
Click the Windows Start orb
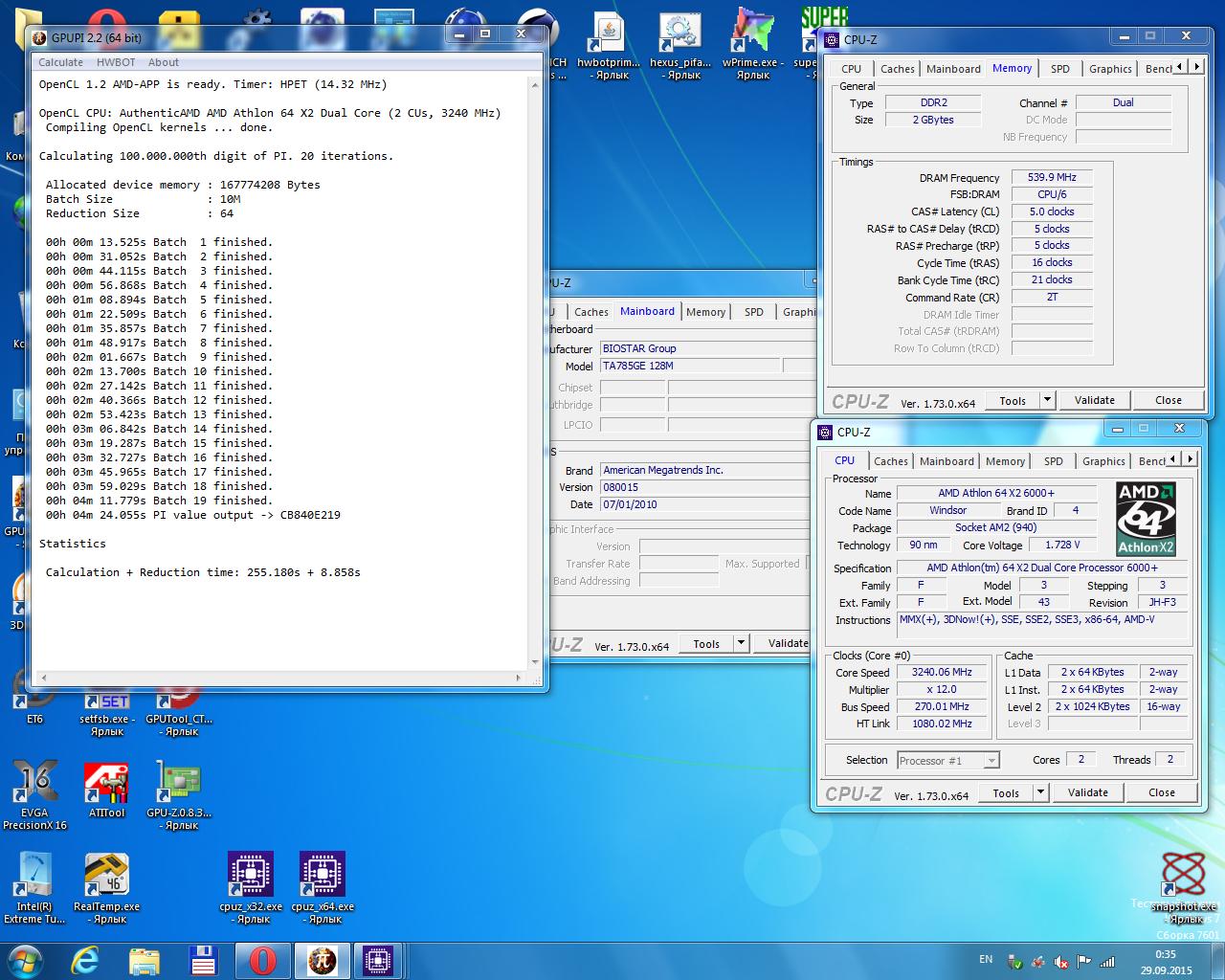25,960
